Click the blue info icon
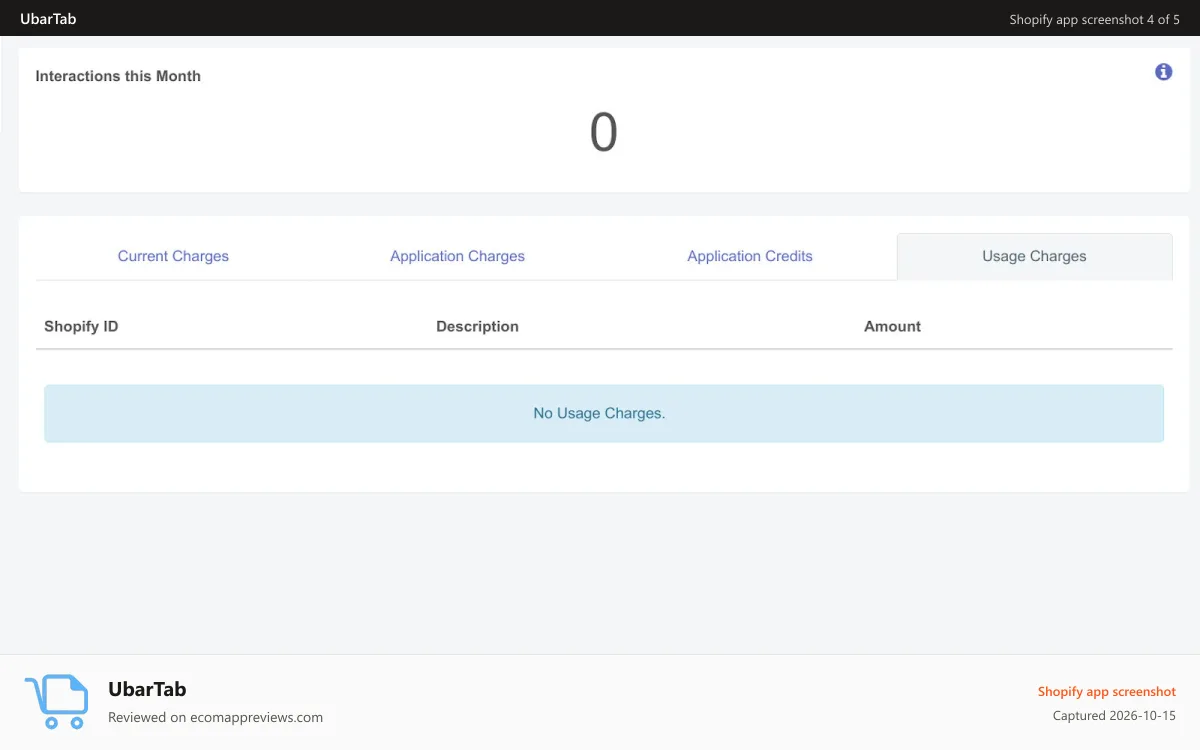Viewport: 1200px width, 750px height. tap(1163, 72)
